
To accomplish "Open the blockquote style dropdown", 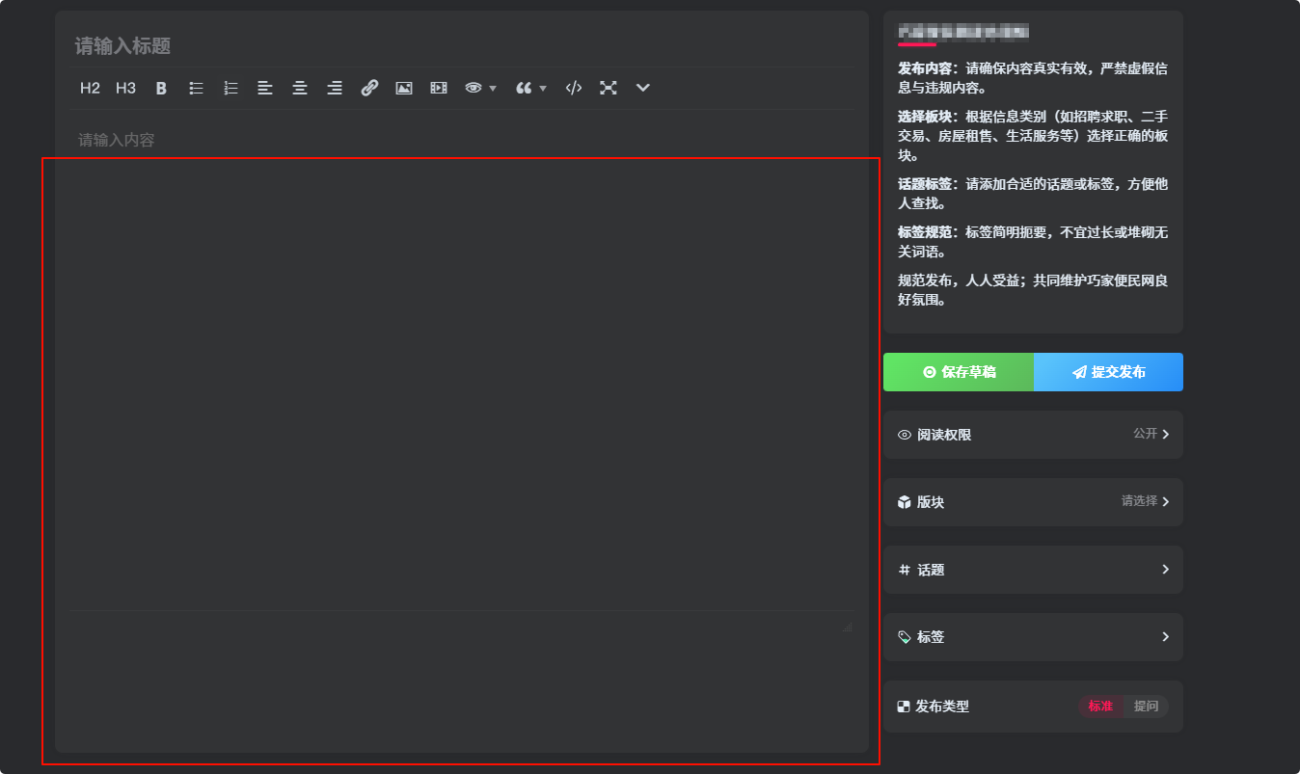I will (529, 88).
